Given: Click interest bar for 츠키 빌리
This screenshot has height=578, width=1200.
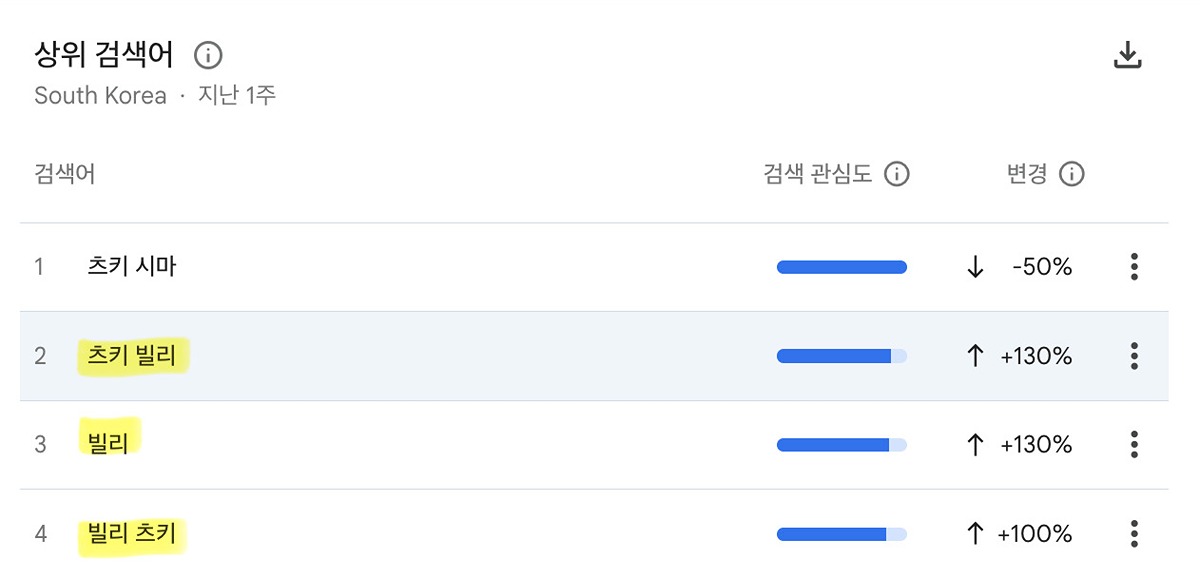Looking at the screenshot, I should [841, 356].
